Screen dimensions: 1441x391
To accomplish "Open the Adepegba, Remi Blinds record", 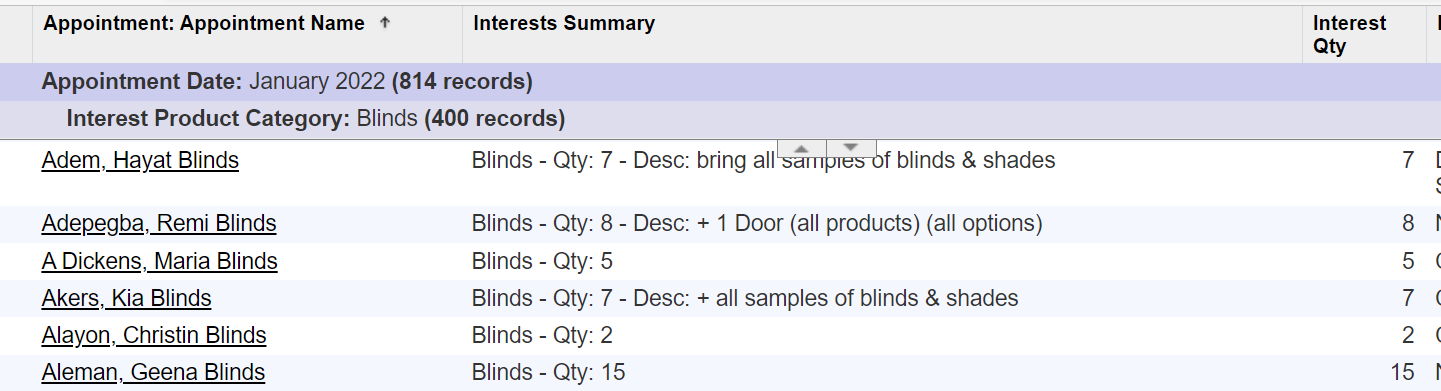I will pyautogui.click(x=159, y=223).
